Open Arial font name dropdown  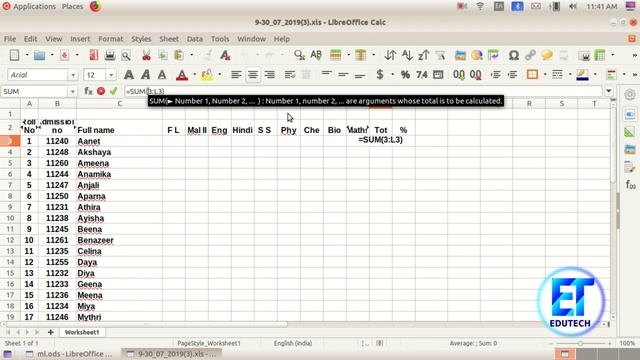(73, 75)
